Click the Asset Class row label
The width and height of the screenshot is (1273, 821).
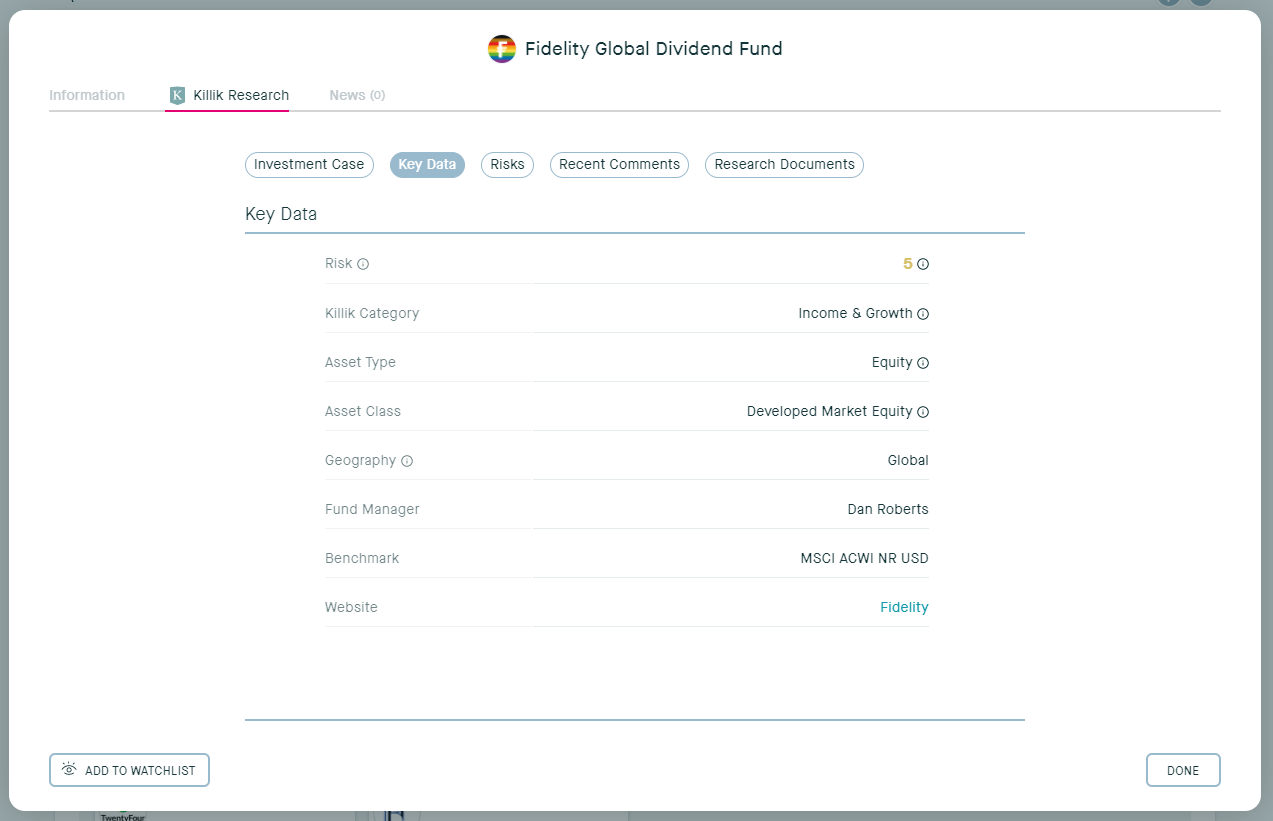point(363,411)
